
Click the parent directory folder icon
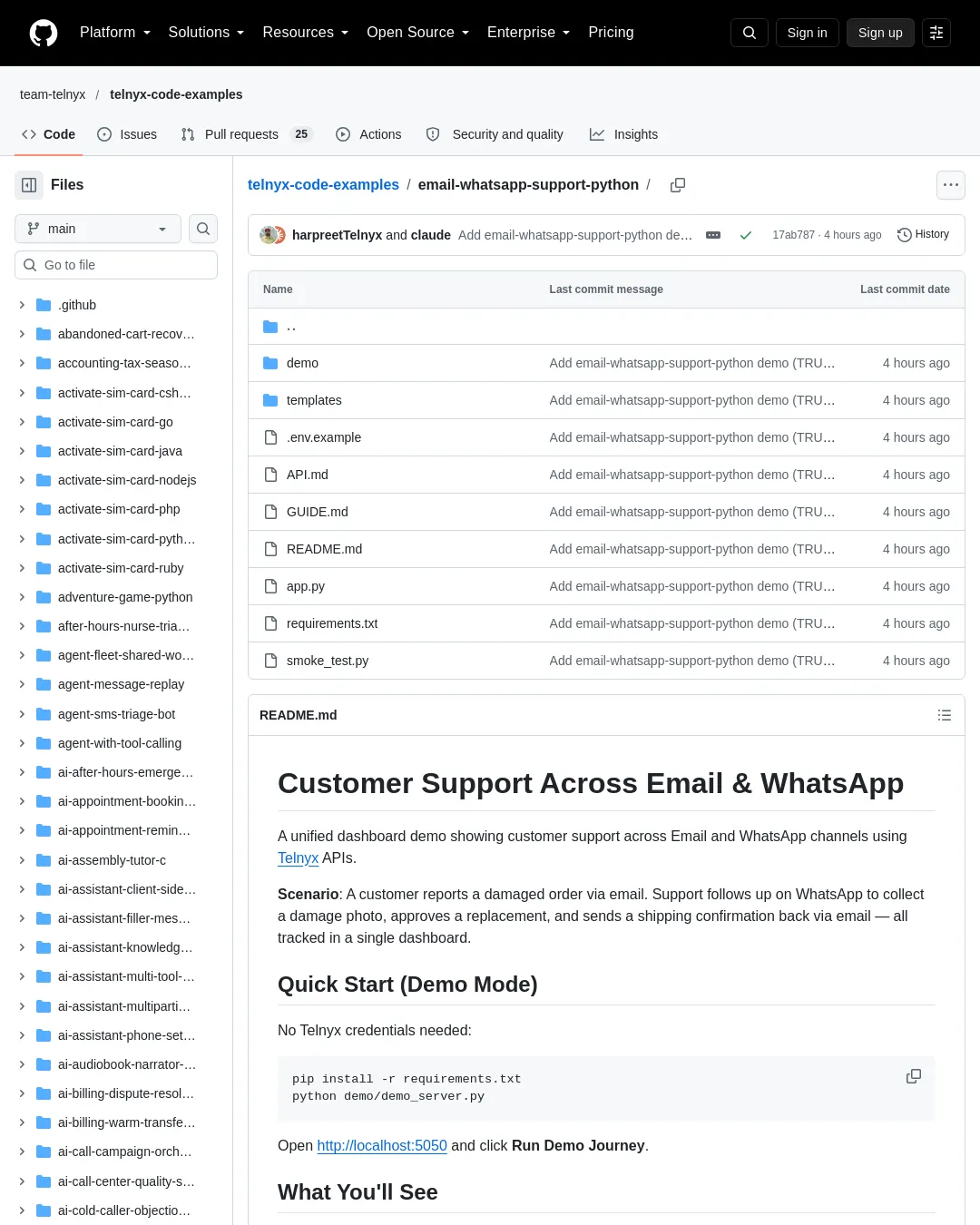click(x=270, y=327)
